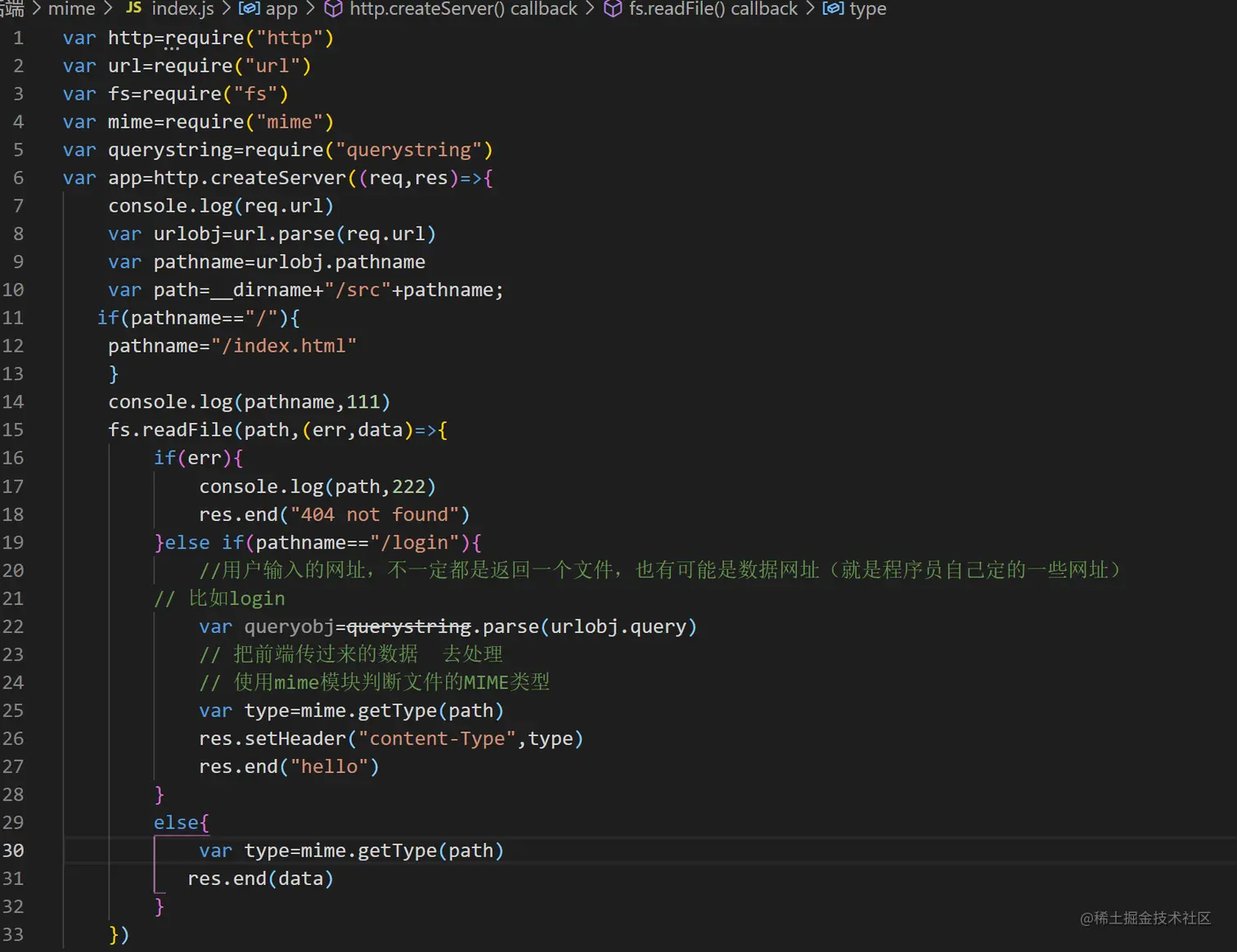This screenshot has width=1237, height=952.
Task: Click the cube icon before http.createServer() callback
Action: pos(333,9)
